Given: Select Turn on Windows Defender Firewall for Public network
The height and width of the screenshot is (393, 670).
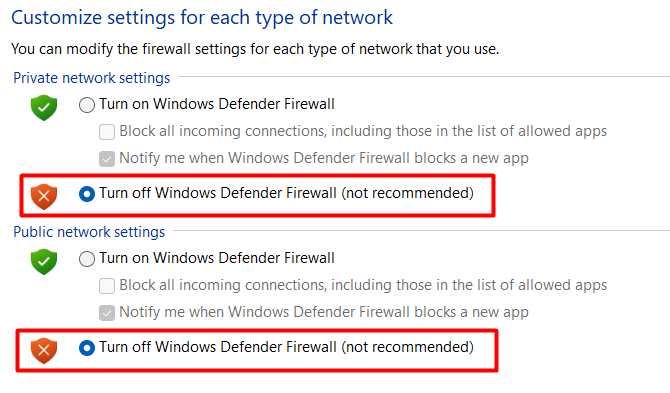Looking at the screenshot, I should click(x=87, y=259).
